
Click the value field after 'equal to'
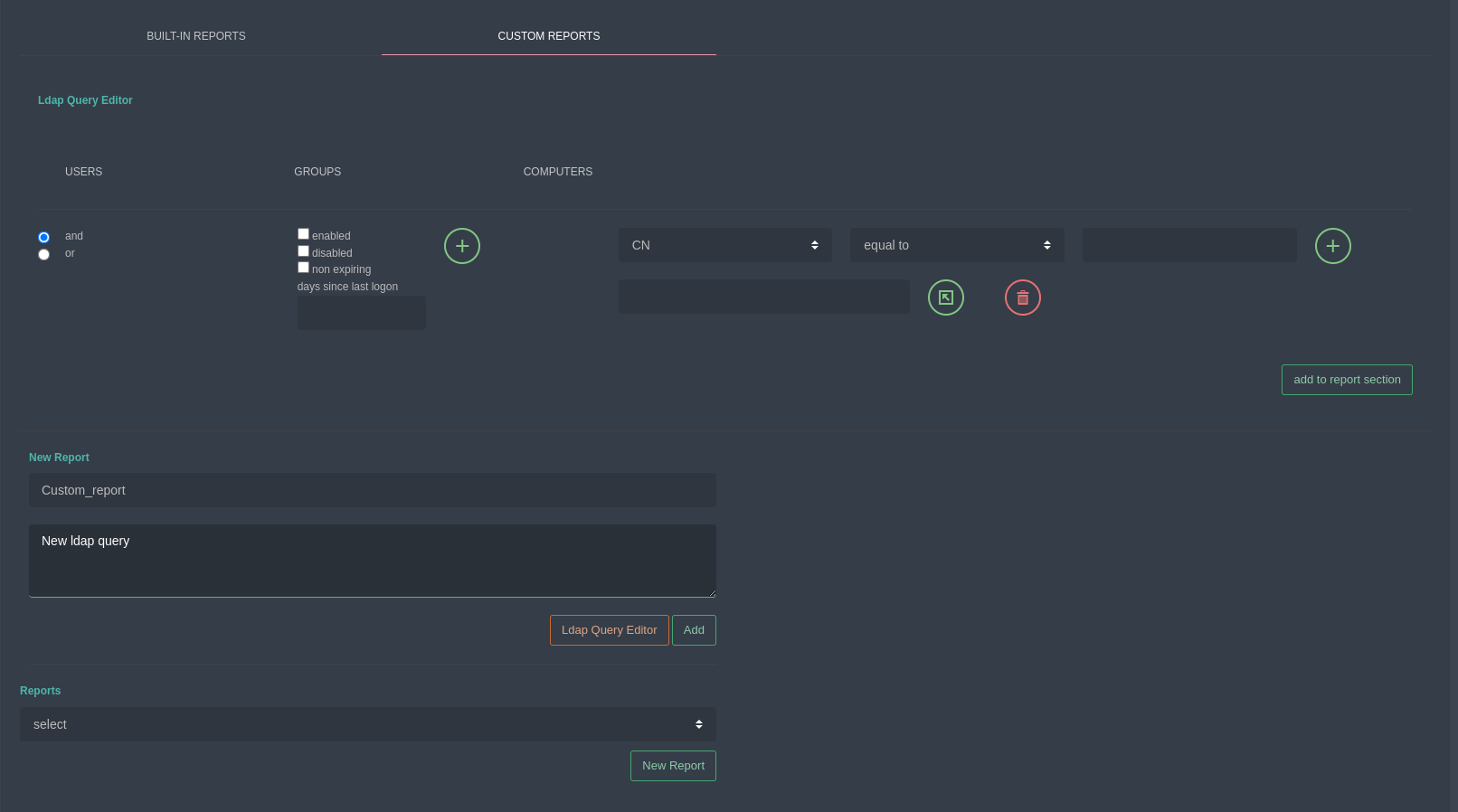(x=1189, y=245)
